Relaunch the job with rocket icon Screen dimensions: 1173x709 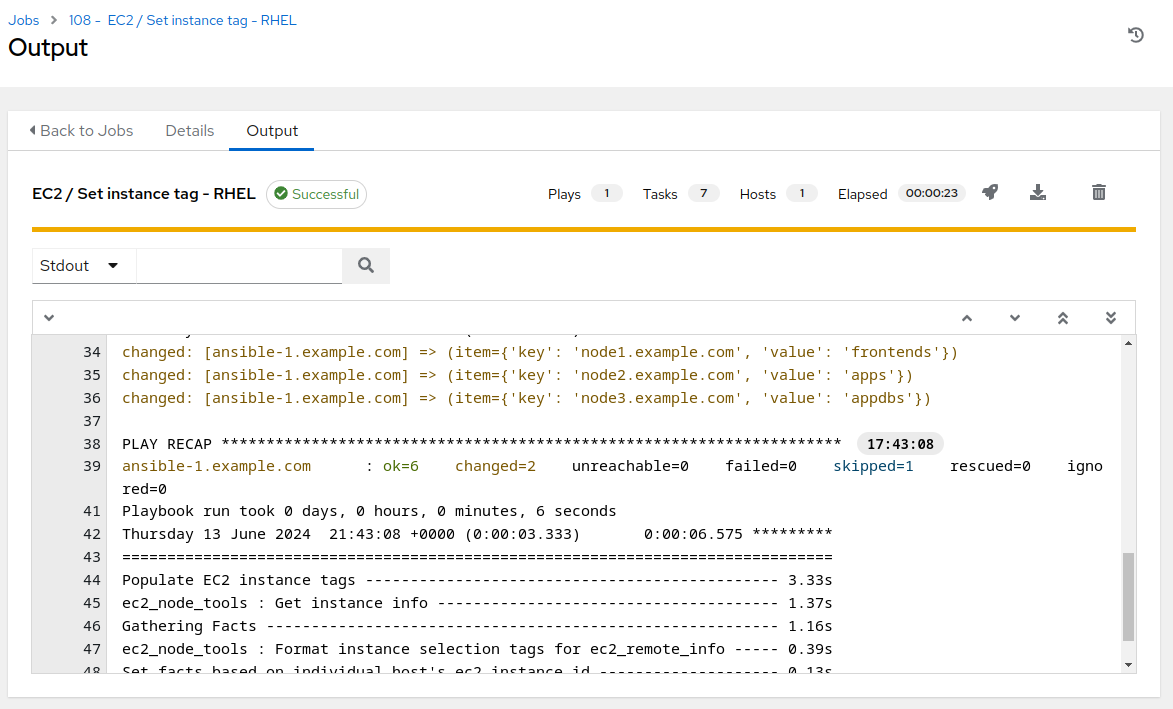point(990,193)
